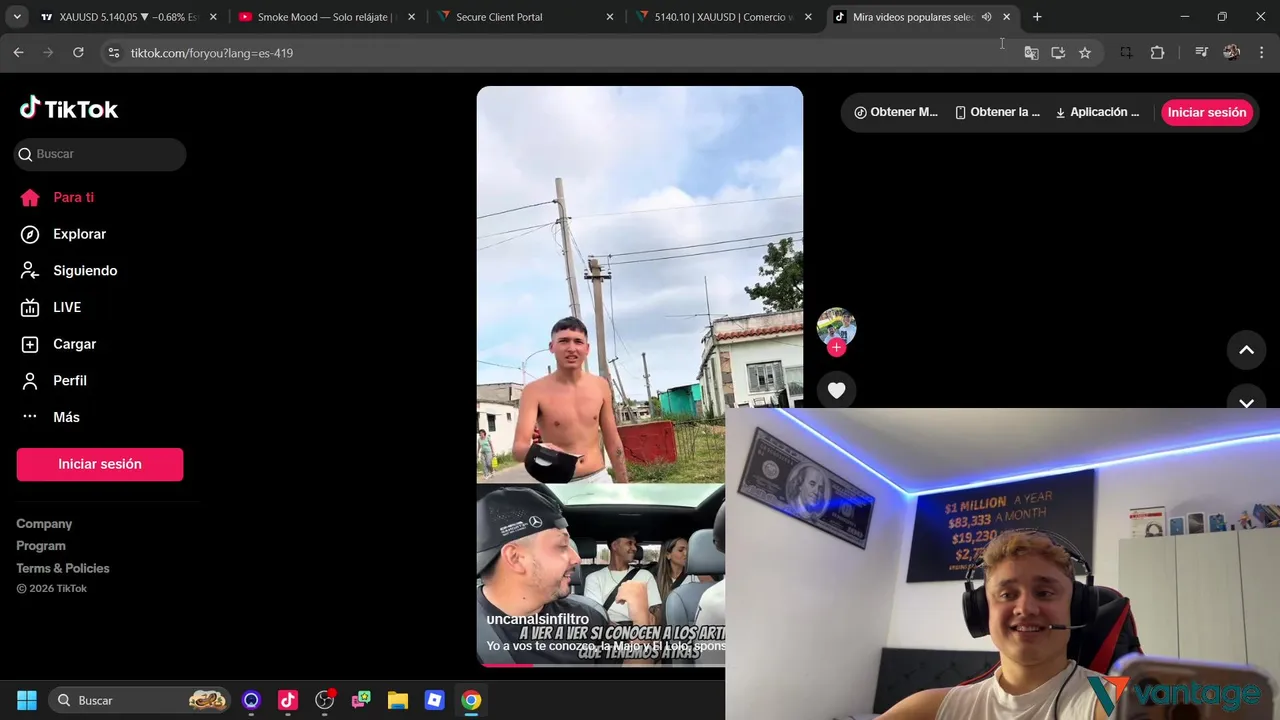This screenshot has width=1280, height=720.
Task: Go back with browser back arrow
Action: (18, 52)
